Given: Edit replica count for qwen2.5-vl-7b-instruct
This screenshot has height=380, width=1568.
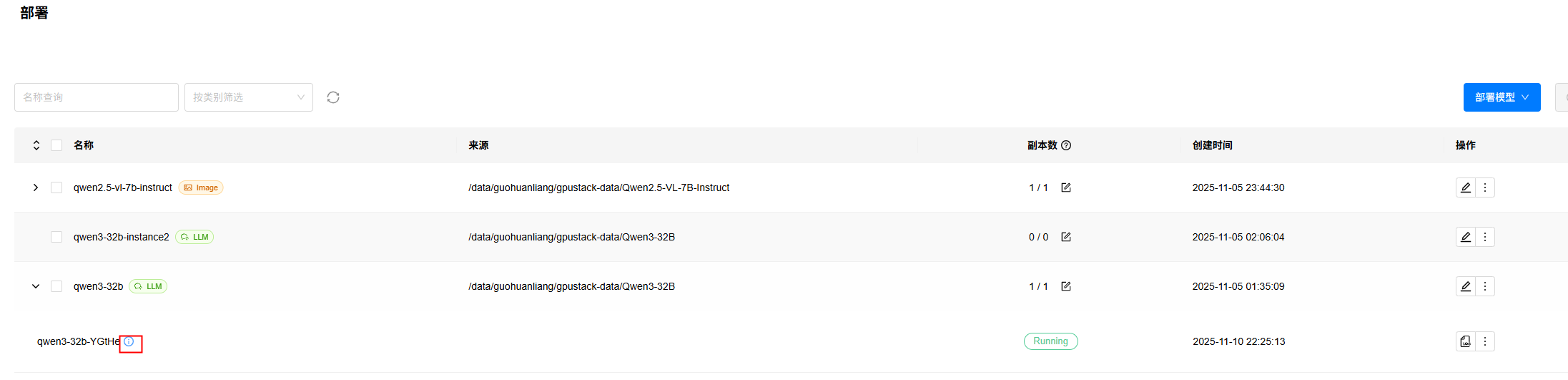Looking at the screenshot, I should tap(1066, 187).
